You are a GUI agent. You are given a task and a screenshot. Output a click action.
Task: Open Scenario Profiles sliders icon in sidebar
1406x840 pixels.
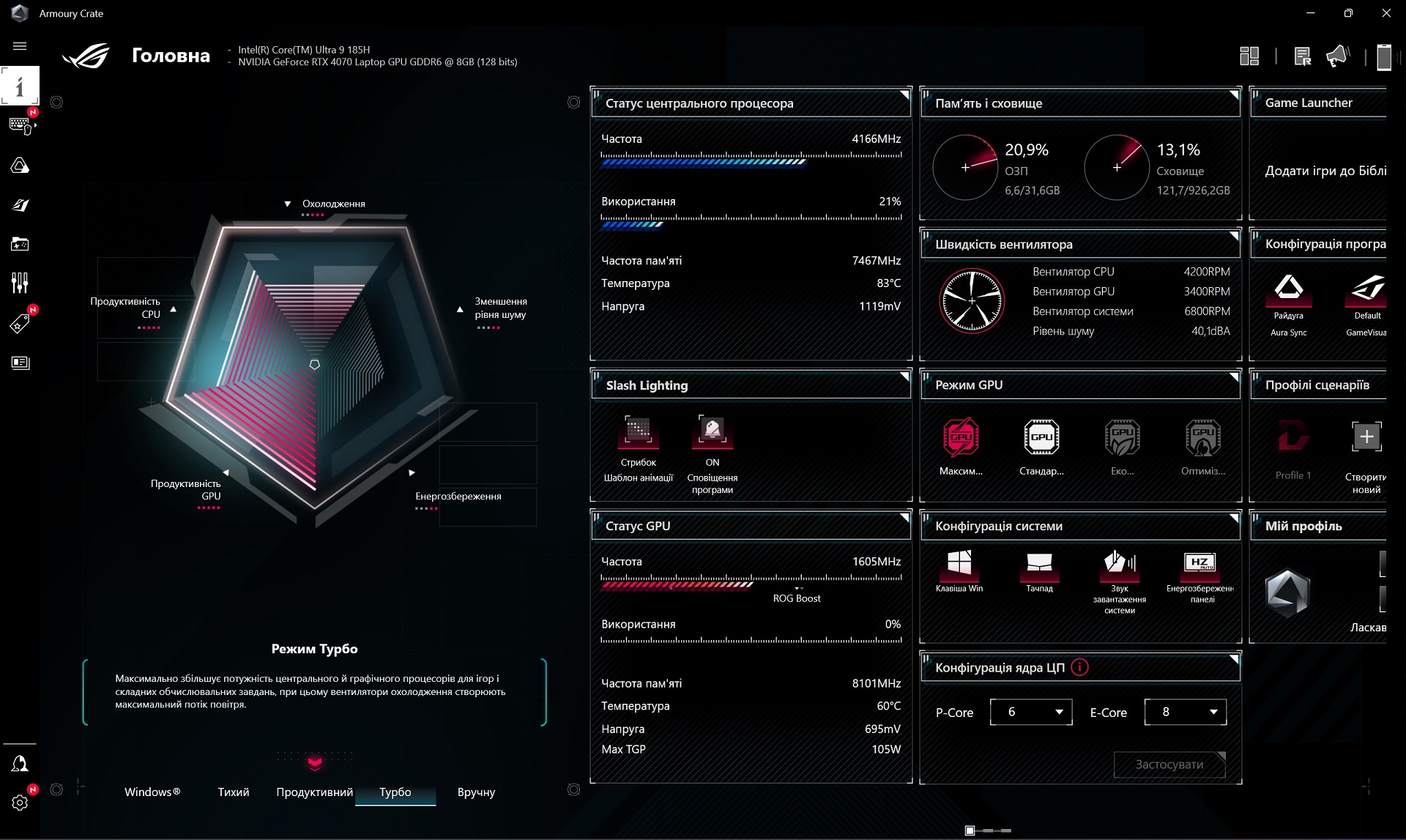coord(20,283)
